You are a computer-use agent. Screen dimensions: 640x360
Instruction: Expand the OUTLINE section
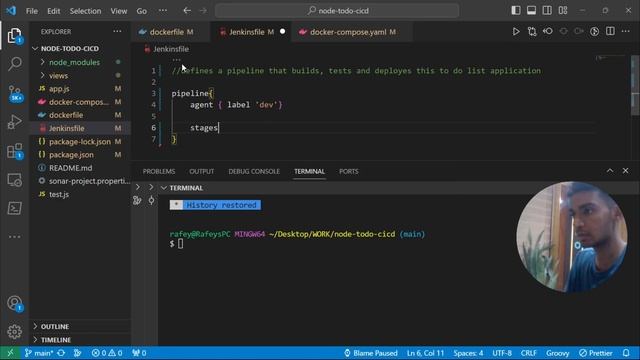coord(80,327)
